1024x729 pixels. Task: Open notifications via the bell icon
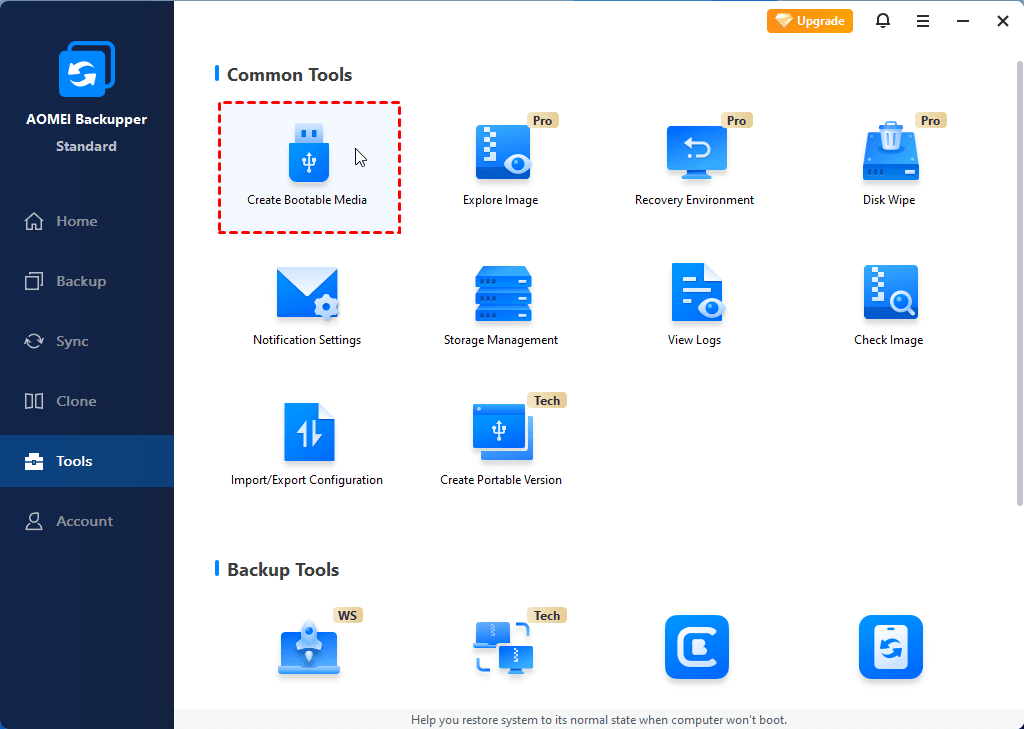pos(883,20)
